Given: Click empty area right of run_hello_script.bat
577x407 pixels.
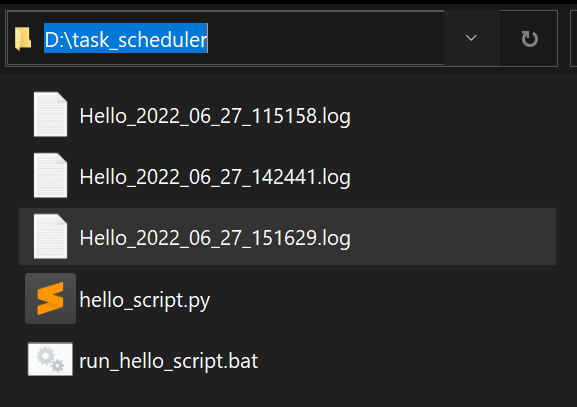Looking at the screenshot, I should tap(407, 360).
